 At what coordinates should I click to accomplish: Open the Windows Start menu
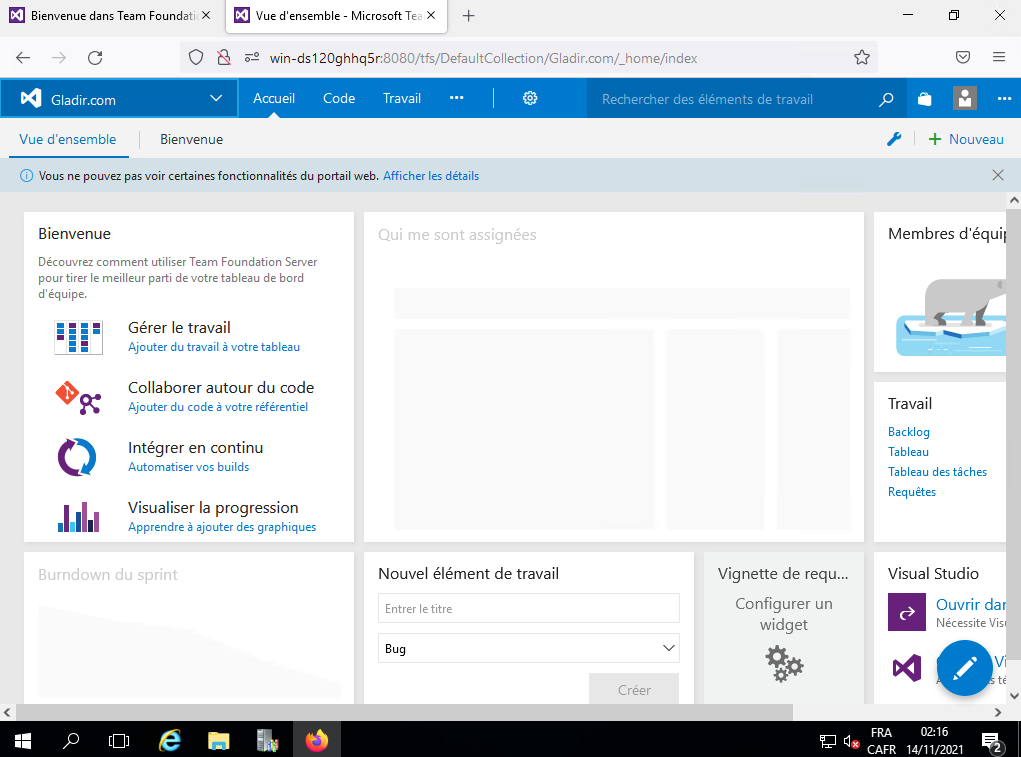click(22, 740)
